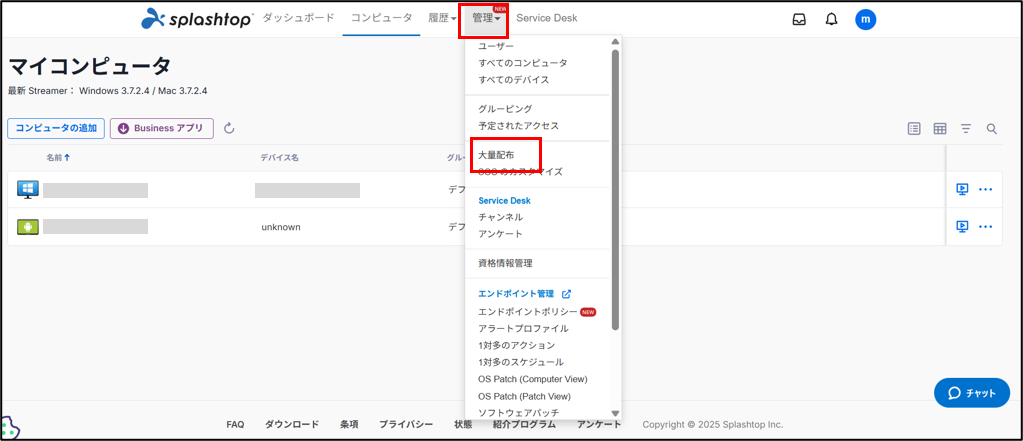Open the cookie settings icon

click(x=10, y=429)
